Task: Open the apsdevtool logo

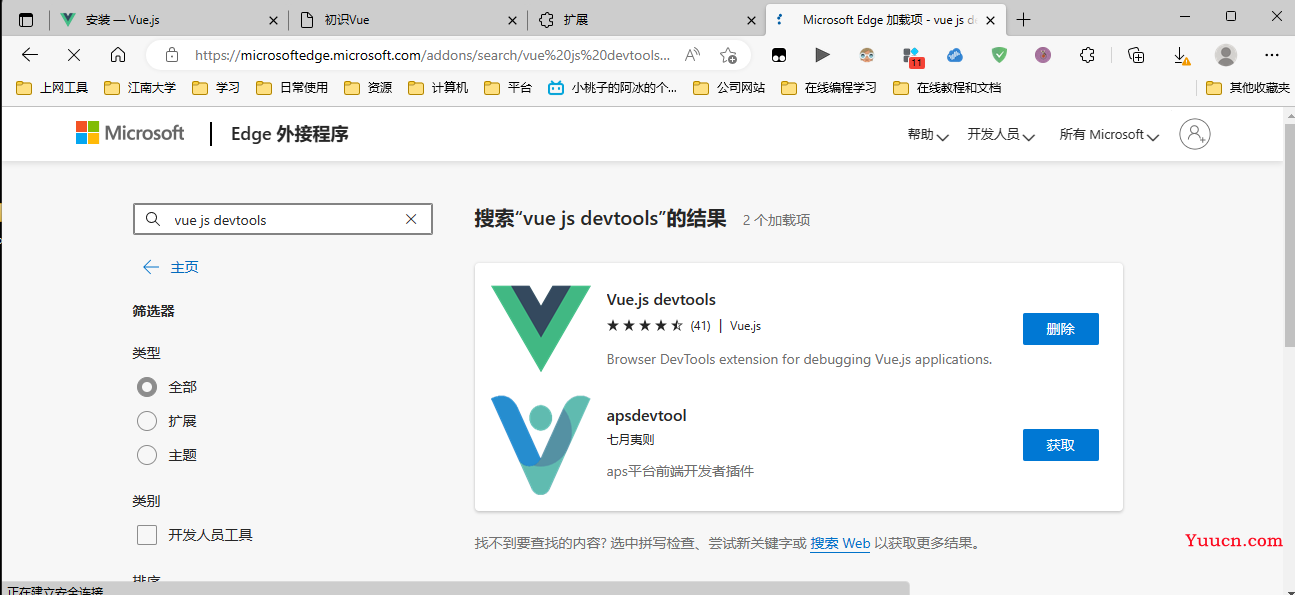Action: point(541,445)
